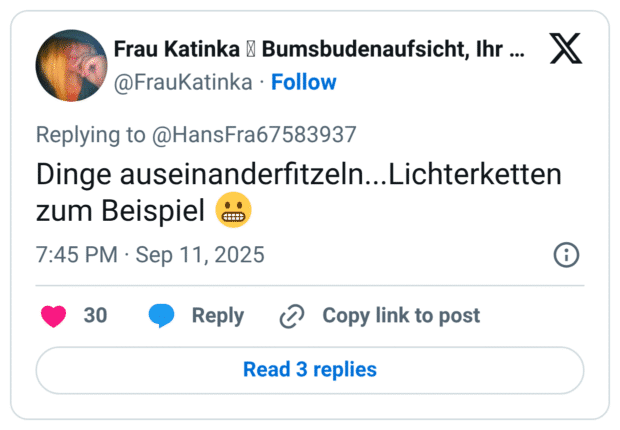620x430 pixels.
Task: Click the 7:45 PM timestamp
Action: [76, 255]
